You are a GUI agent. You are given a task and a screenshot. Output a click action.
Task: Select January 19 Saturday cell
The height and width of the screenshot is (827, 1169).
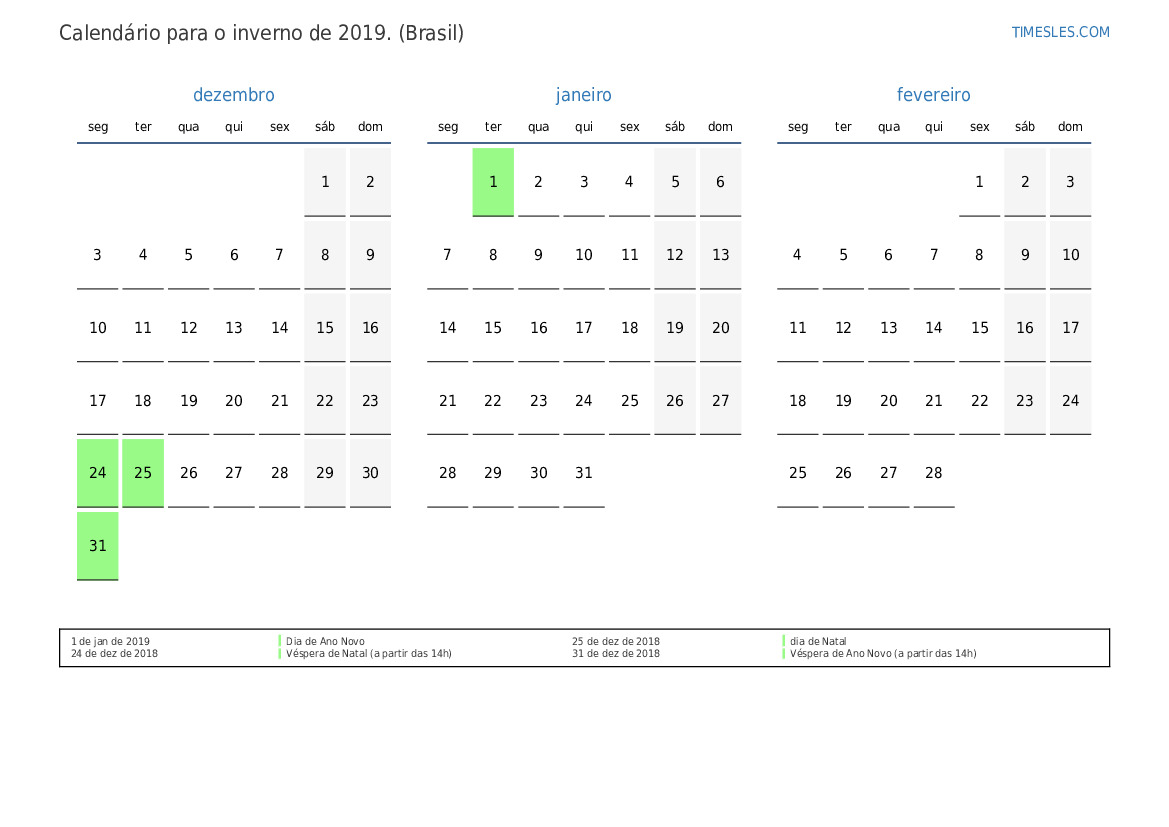coord(675,328)
